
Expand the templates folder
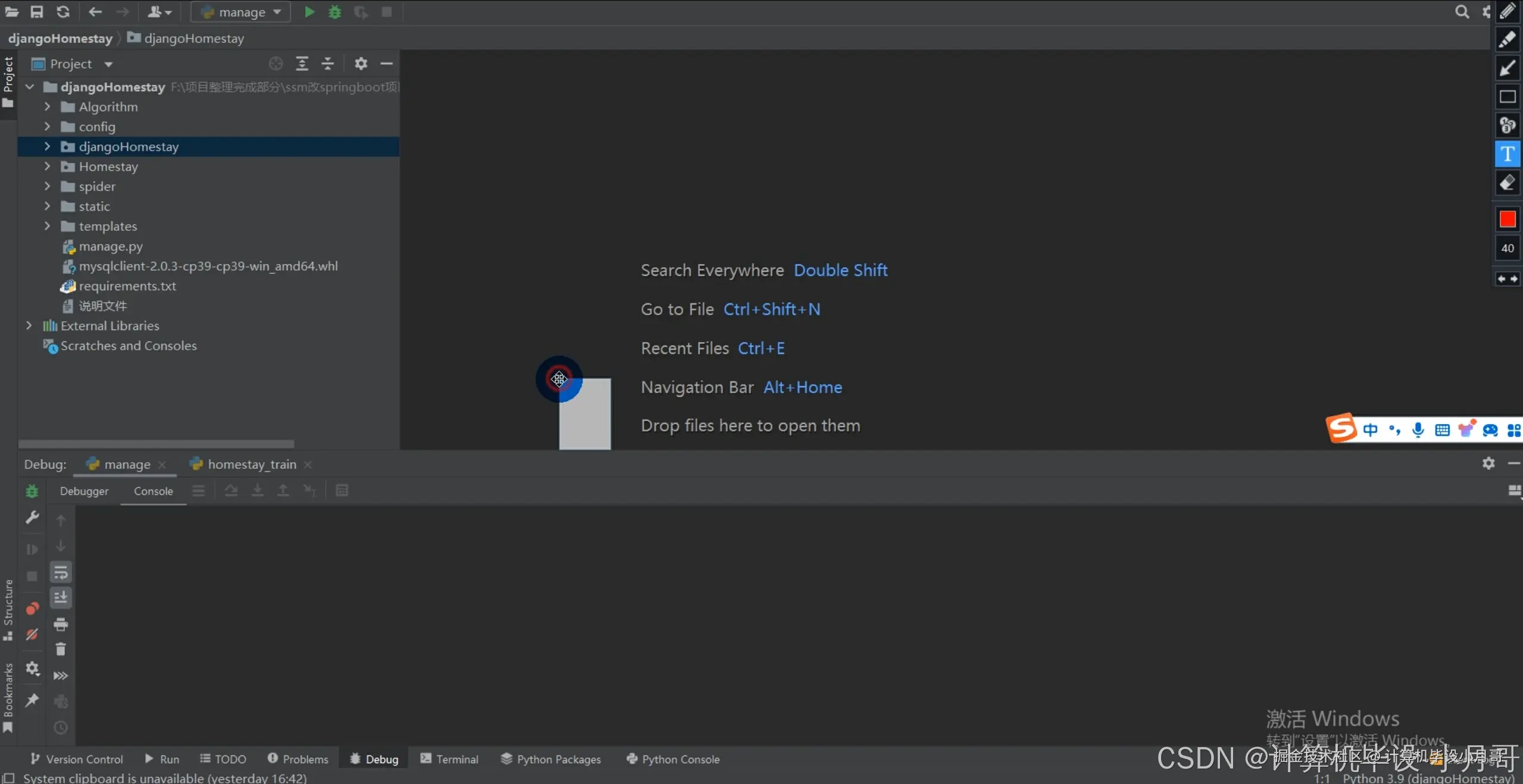47,226
